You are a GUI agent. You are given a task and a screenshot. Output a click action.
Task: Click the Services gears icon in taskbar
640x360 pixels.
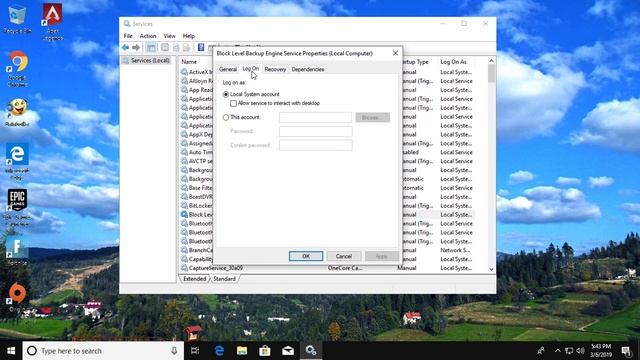(311, 351)
